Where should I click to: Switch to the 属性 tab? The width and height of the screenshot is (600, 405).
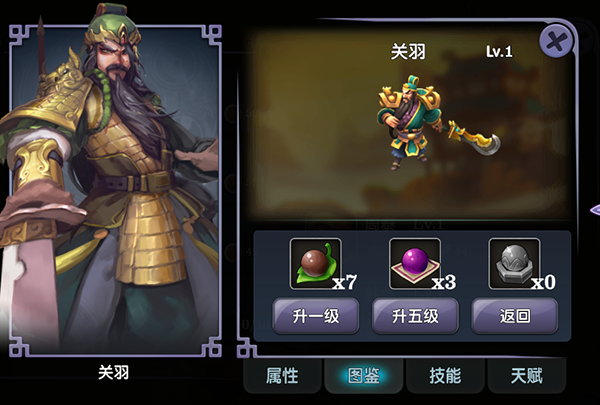282,376
